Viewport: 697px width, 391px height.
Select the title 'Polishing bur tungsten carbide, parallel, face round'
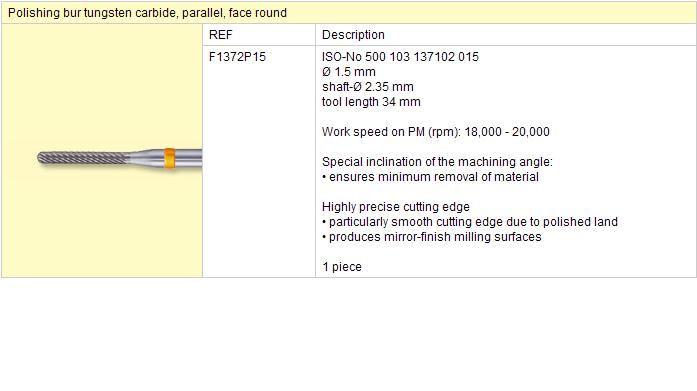[147, 13]
